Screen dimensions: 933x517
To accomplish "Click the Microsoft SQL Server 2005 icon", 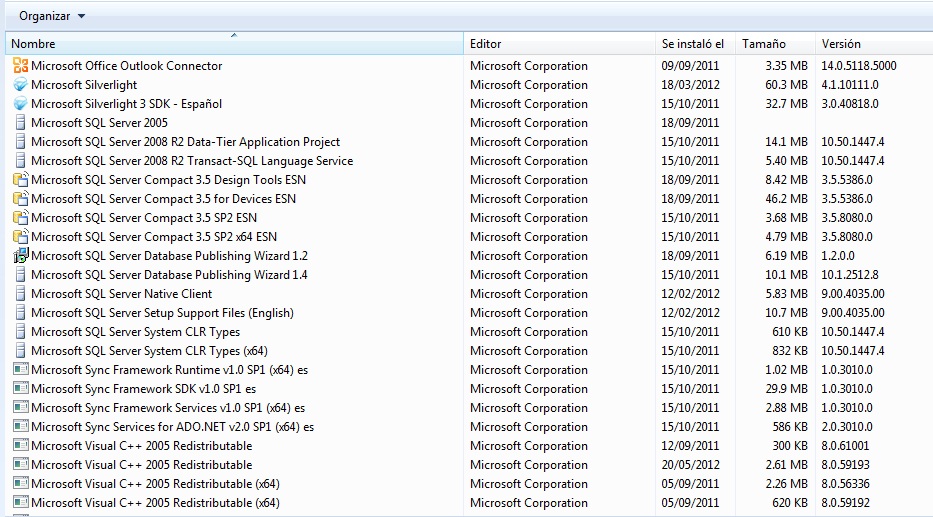I will coord(21,123).
